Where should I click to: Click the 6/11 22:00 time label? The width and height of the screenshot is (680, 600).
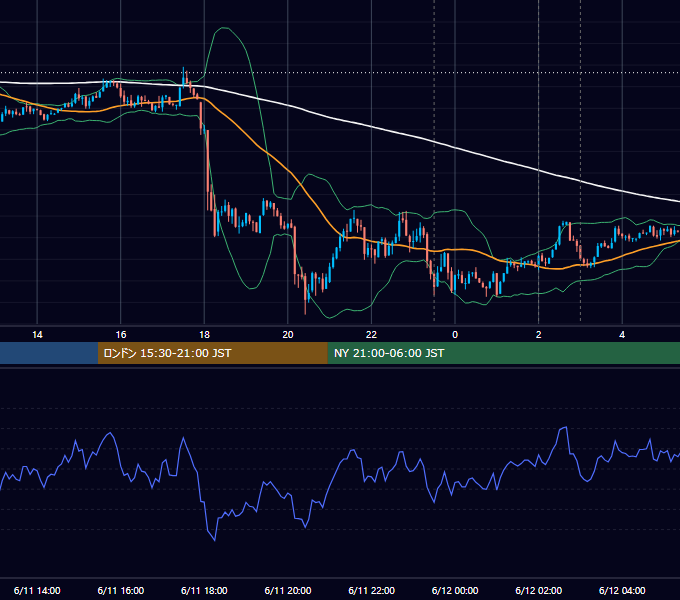(372, 590)
